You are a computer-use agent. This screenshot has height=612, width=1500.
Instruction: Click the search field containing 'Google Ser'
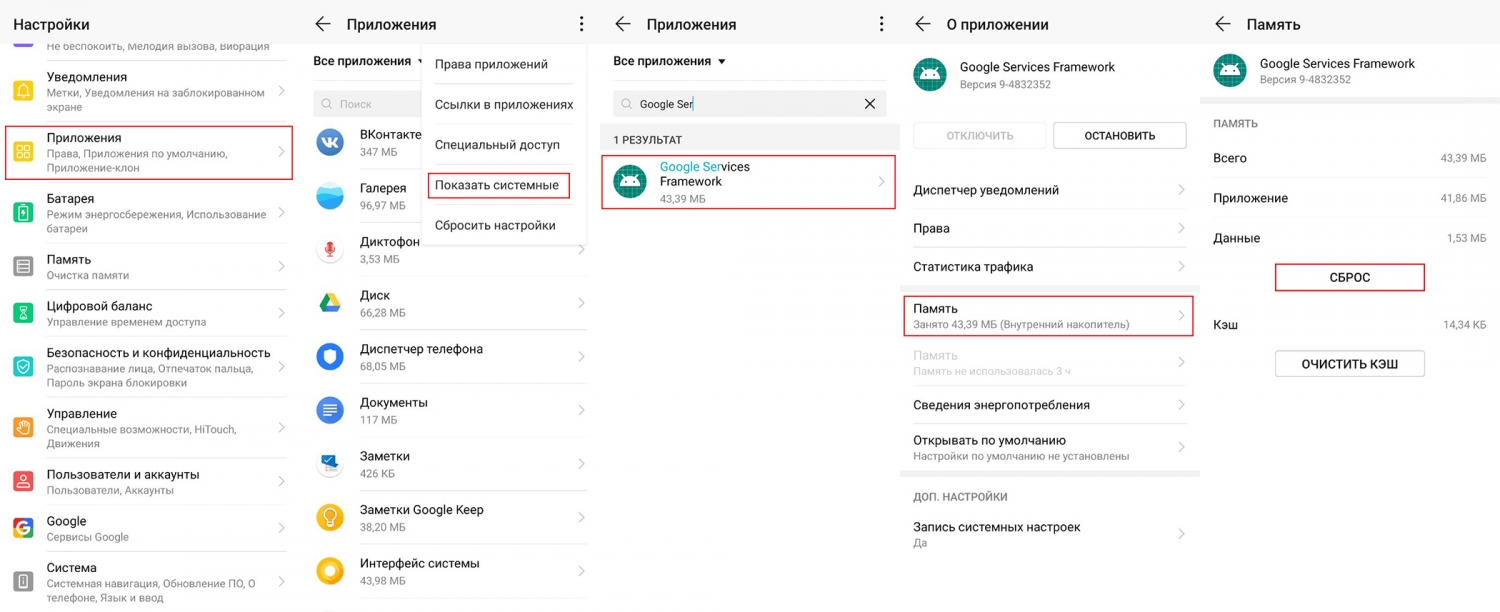click(x=749, y=104)
